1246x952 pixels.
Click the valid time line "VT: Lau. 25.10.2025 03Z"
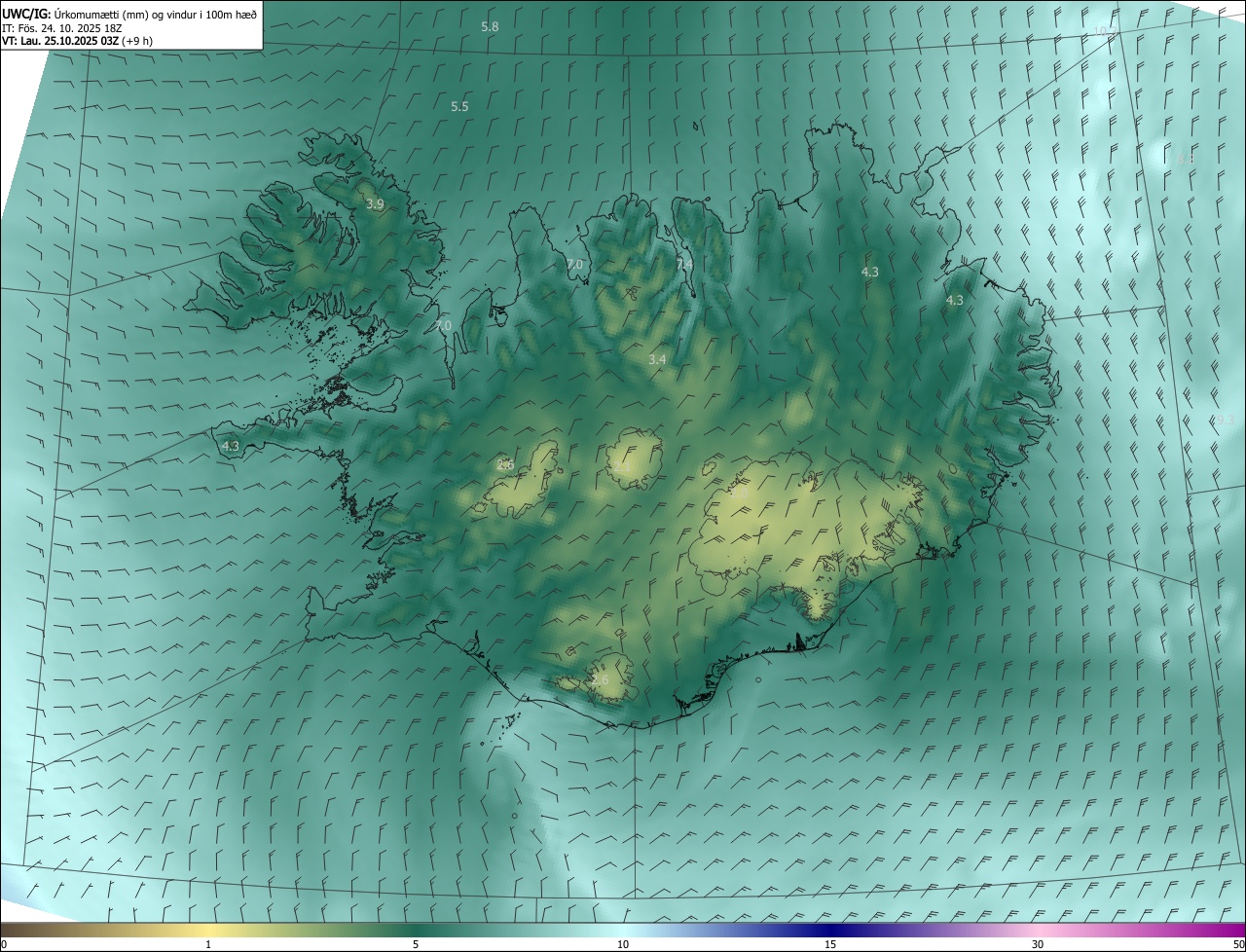point(61,41)
